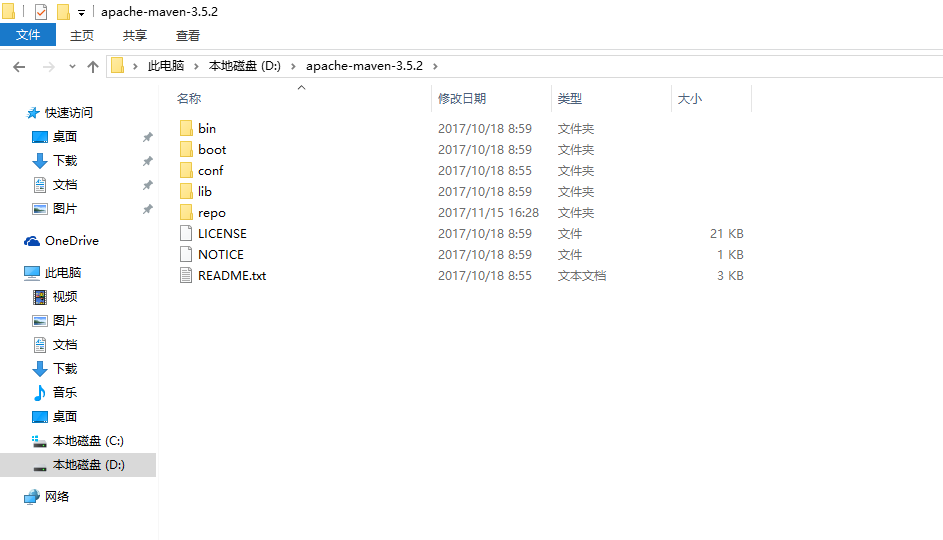Image resolution: width=943 pixels, height=540 pixels.
Task: Click the README.txt file name
Action: click(x=232, y=275)
